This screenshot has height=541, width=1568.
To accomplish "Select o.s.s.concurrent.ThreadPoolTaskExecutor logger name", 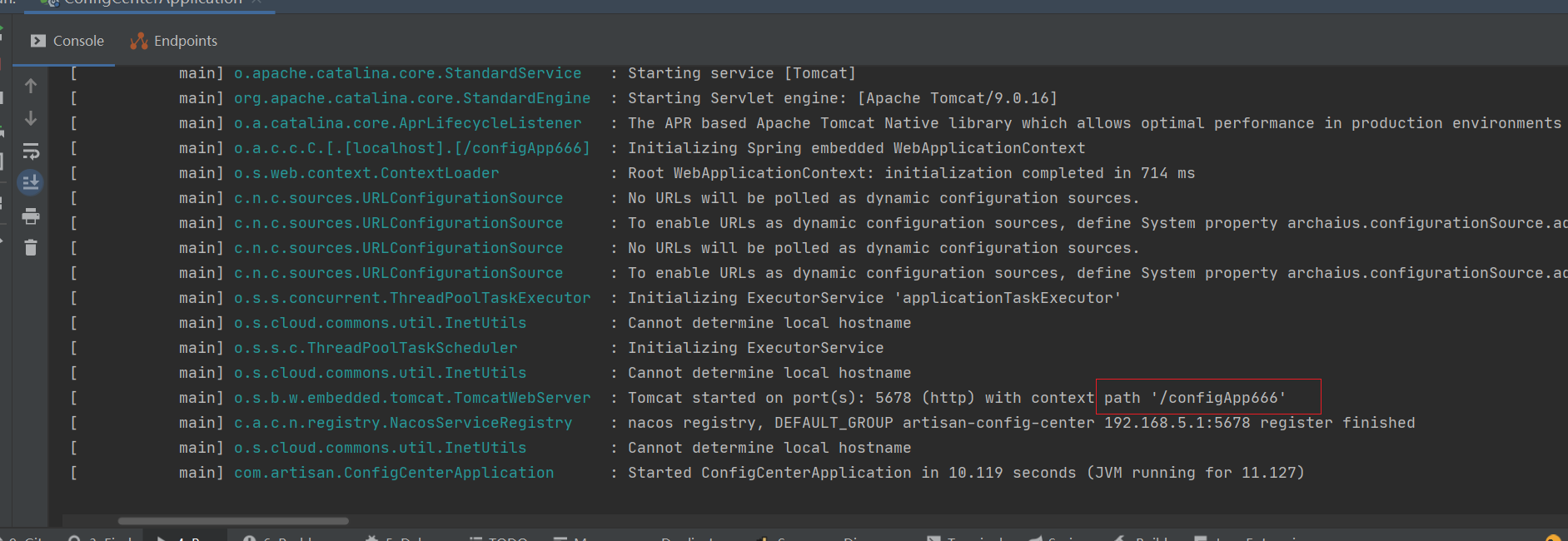I will pos(412,298).
